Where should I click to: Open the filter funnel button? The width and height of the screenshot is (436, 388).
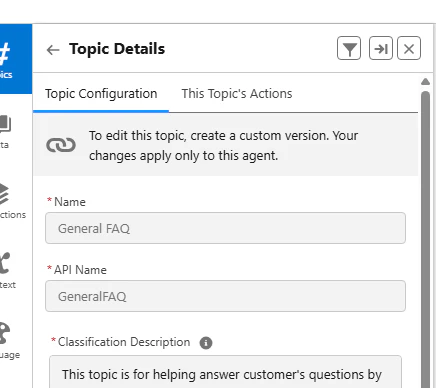tap(349, 48)
